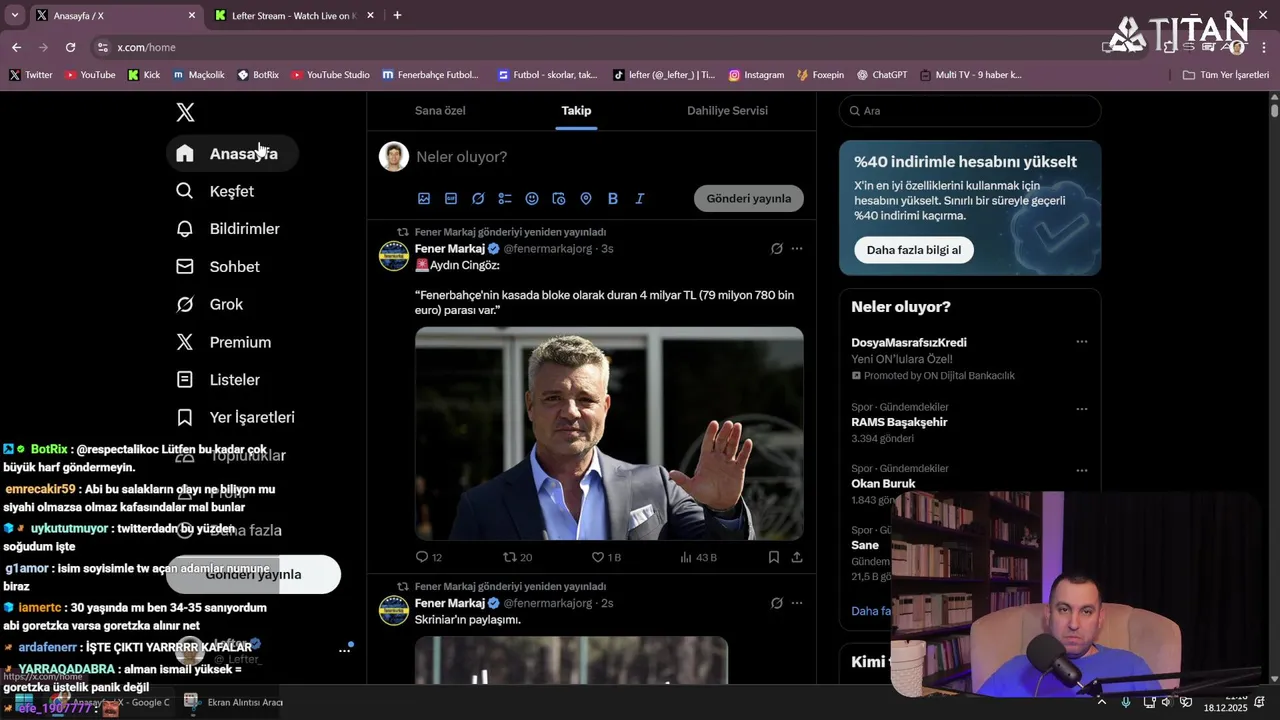The height and width of the screenshot is (720, 1280).
Task: Open Bildirimler notifications page
Action: tap(228, 229)
